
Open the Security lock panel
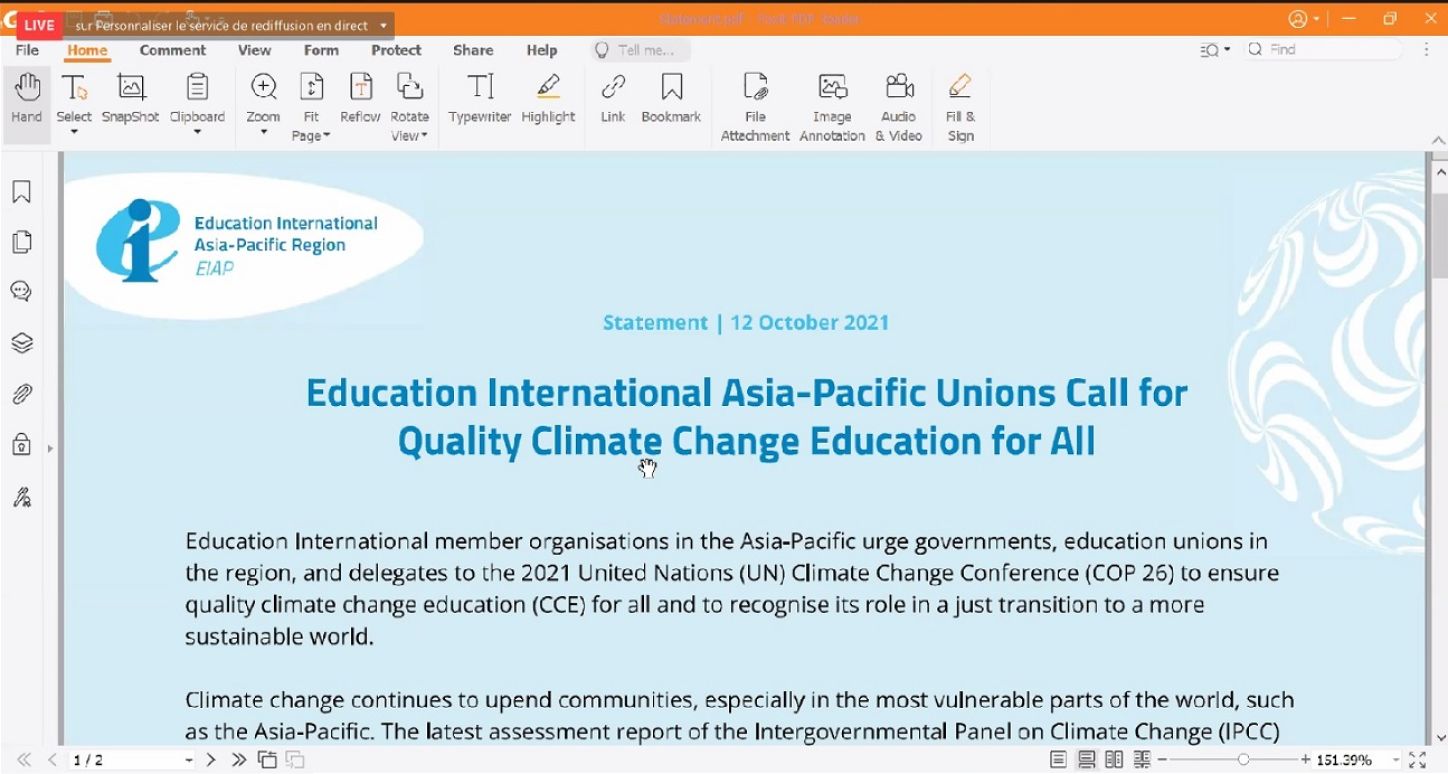click(21, 444)
